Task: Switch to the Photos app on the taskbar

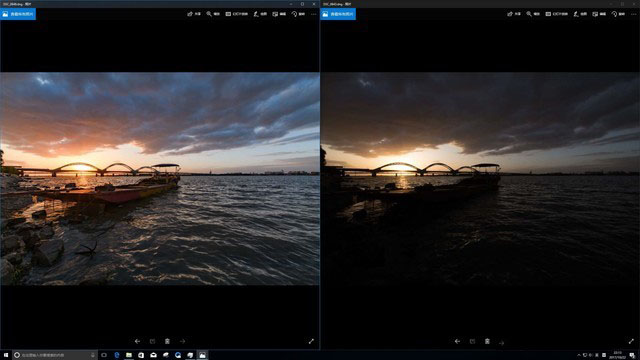Action: 202,355
